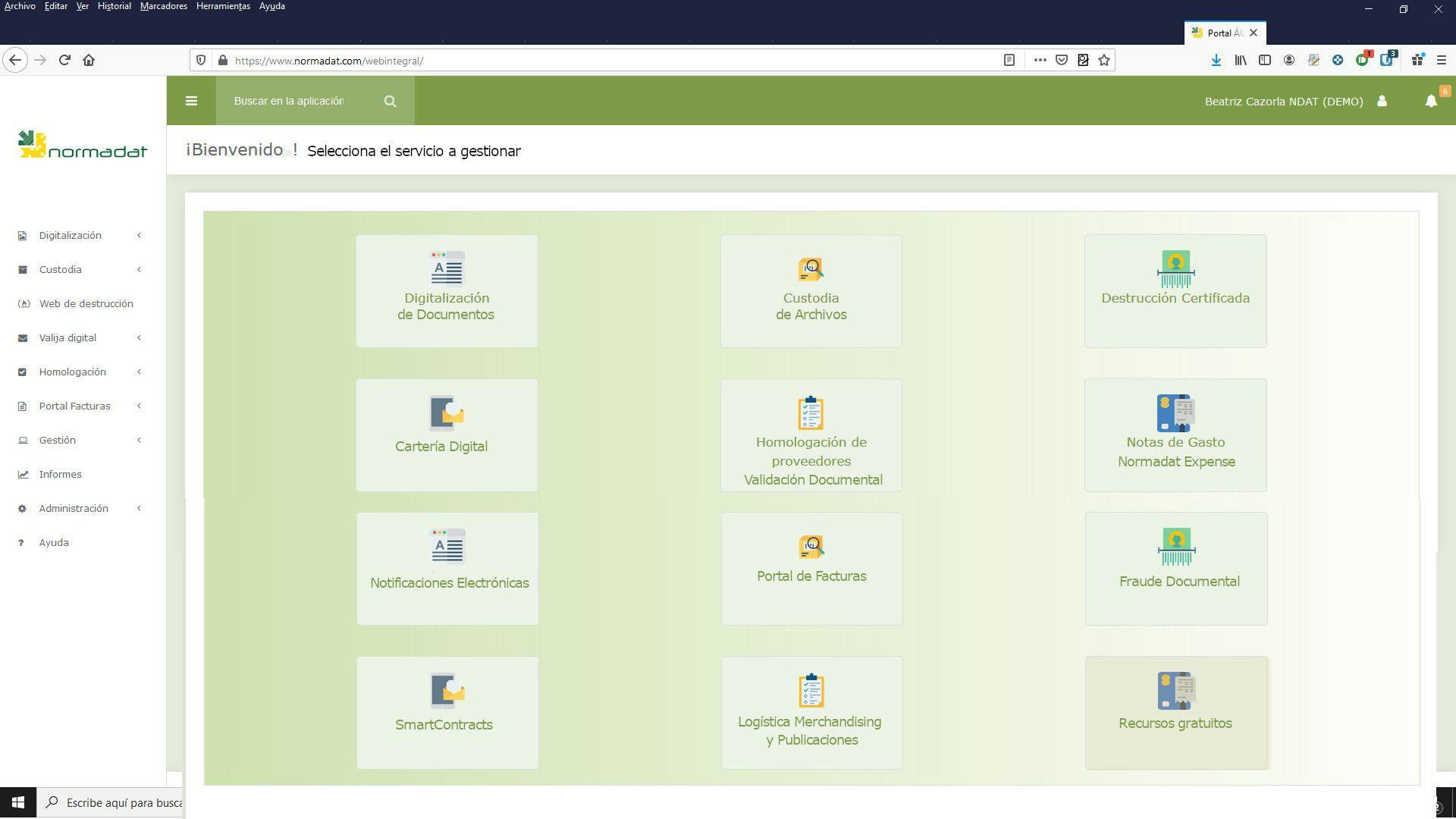Viewport: 1456px width, 819px height.
Task: Click the Notas de Gasto icon
Action: click(1175, 413)
